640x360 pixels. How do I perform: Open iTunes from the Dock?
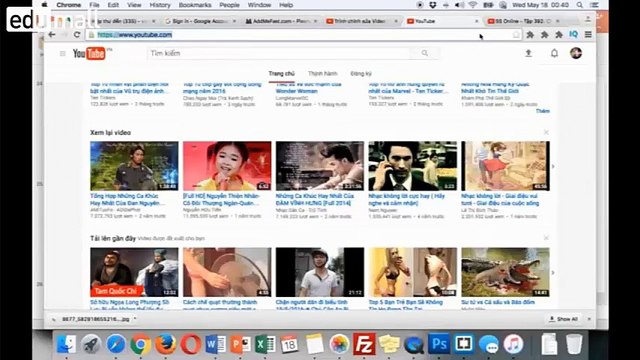click(513, 344)
